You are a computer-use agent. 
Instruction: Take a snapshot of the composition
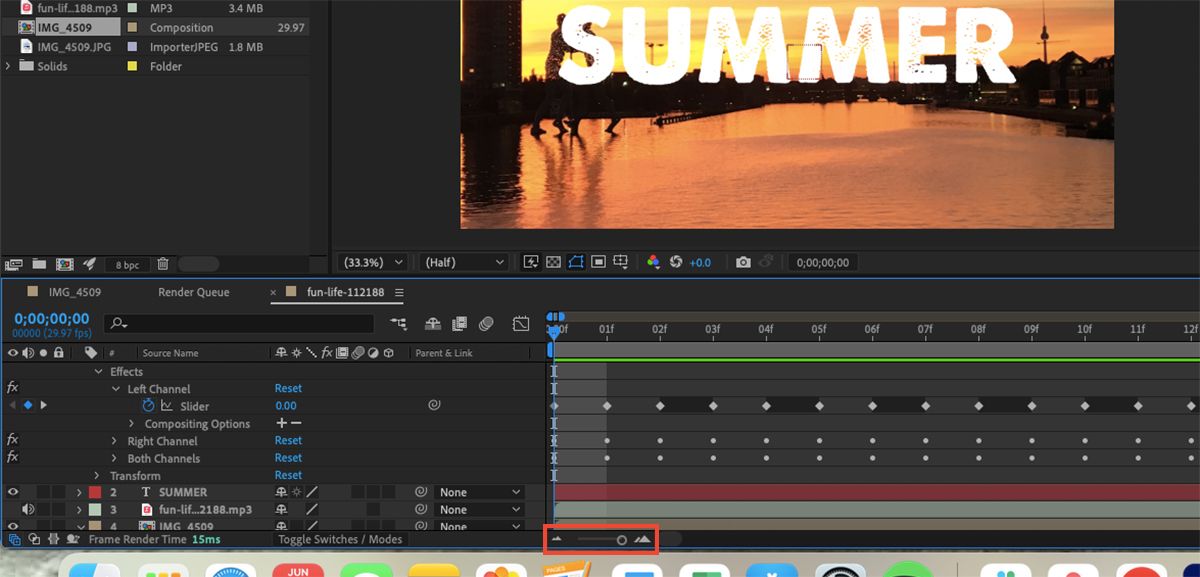[x=743, y=261]
